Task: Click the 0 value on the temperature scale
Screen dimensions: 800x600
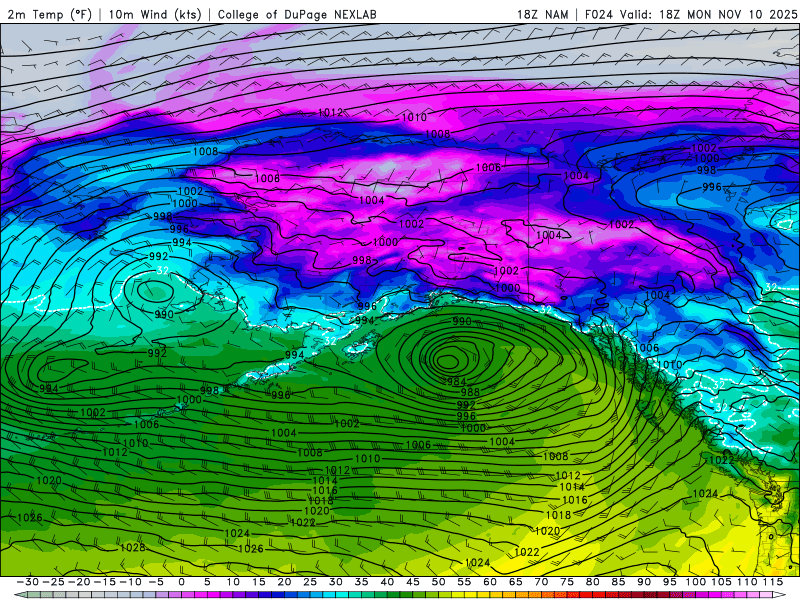Action: 182,582
